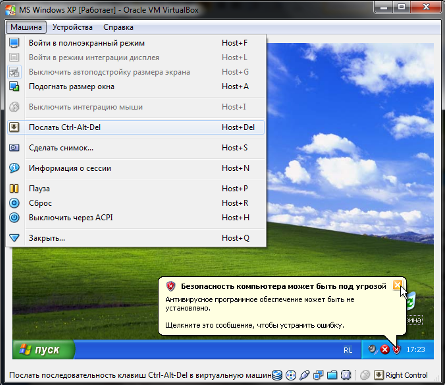Click the shield icon in warning balloon
Image resolution: width=445 pixels, height=385 pixels.
click(171, 286)
